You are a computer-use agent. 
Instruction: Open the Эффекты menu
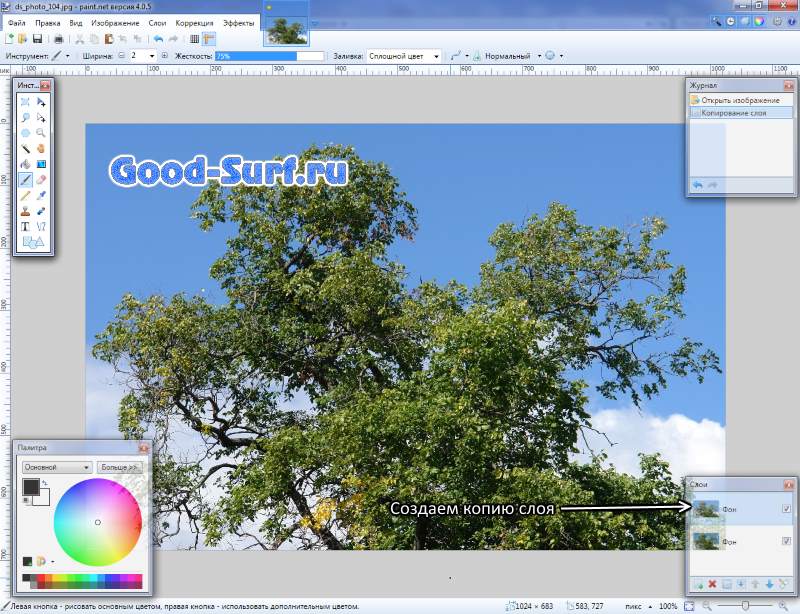click(238, 22)
